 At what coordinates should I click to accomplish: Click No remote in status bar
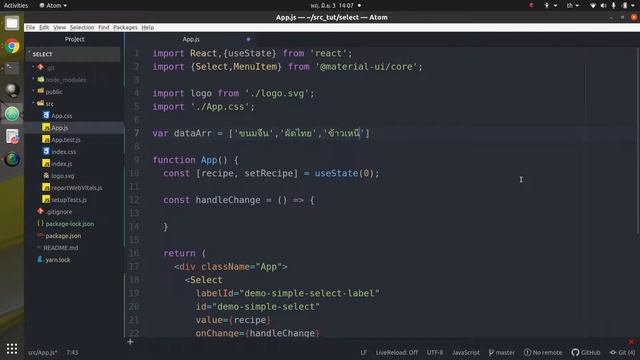543,352
